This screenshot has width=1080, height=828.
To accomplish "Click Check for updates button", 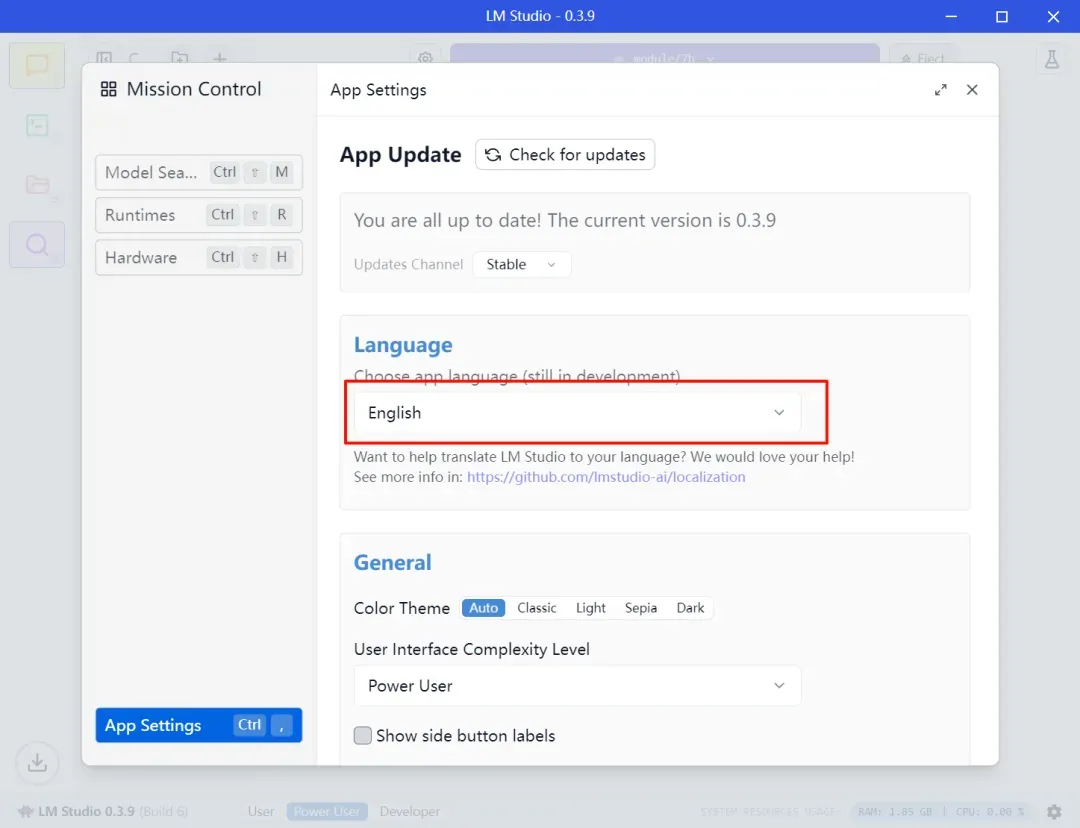I will pos(565,154).
